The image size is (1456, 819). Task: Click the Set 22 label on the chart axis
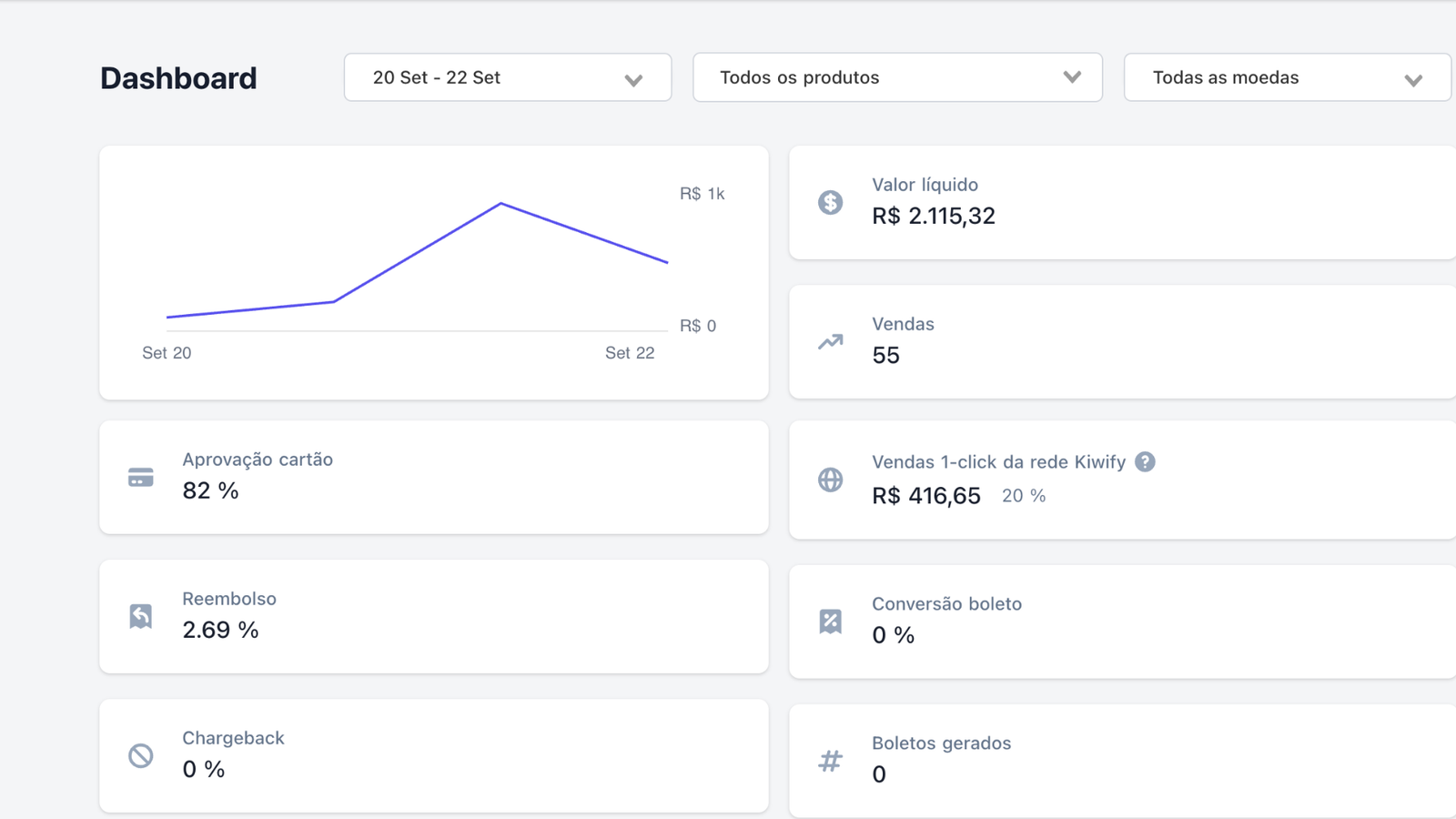[630, 353]
